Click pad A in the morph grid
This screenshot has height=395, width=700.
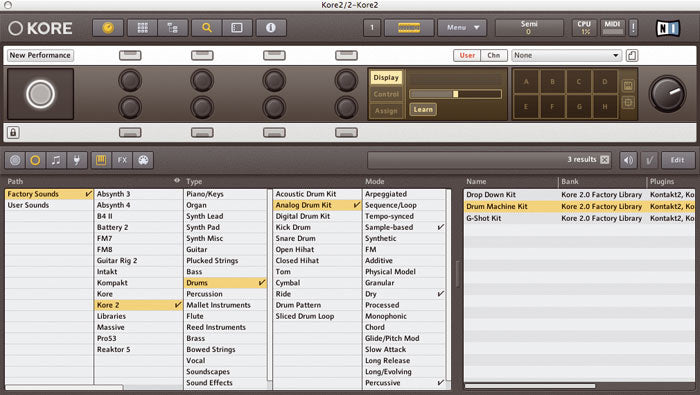526,82
